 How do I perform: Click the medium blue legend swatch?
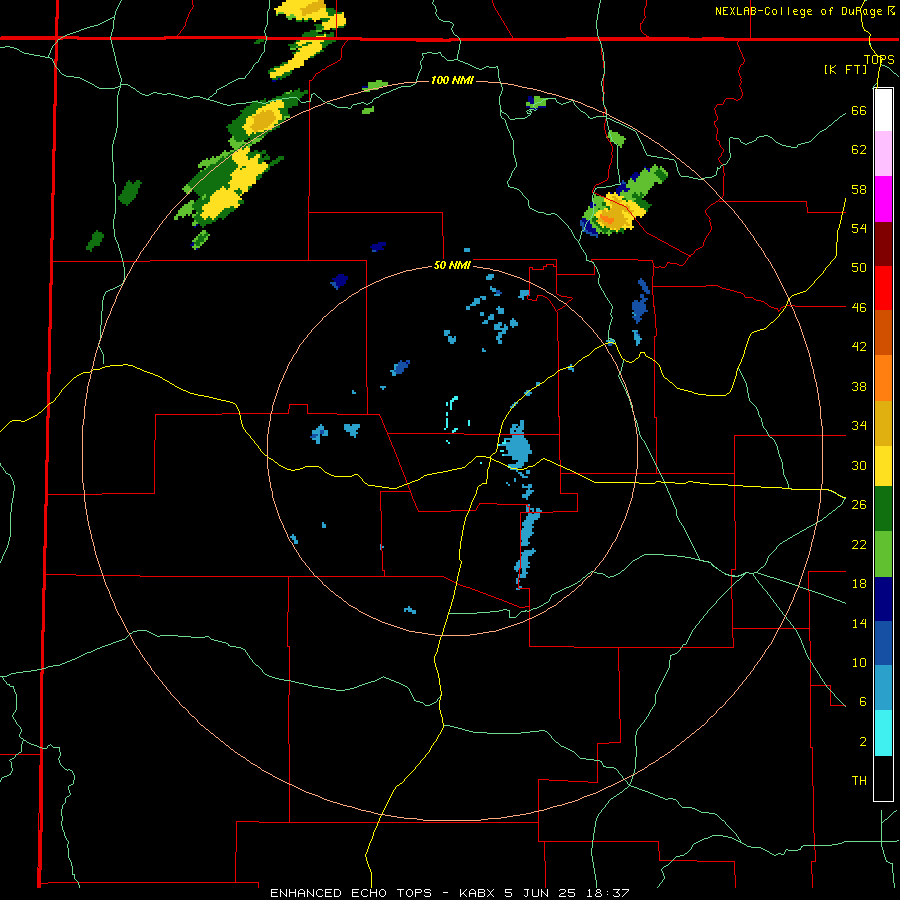point(883,643)
